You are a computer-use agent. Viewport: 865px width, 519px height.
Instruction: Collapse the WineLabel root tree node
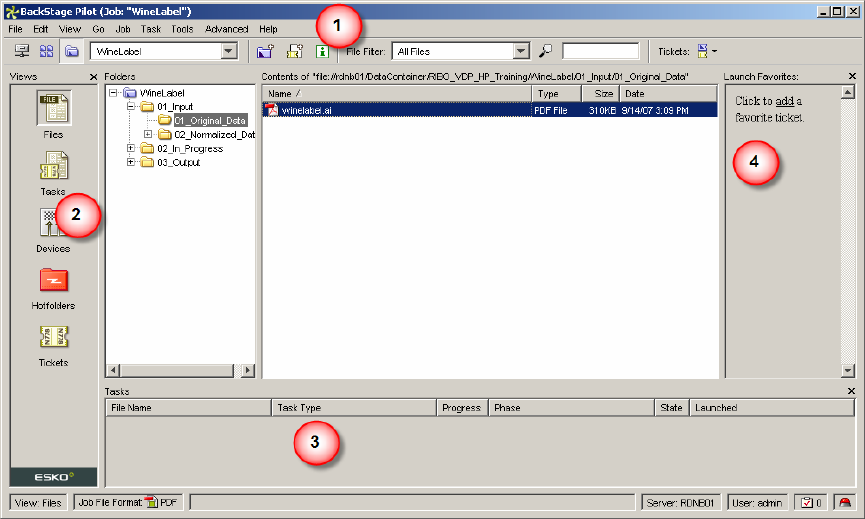[x=113, y=93]
